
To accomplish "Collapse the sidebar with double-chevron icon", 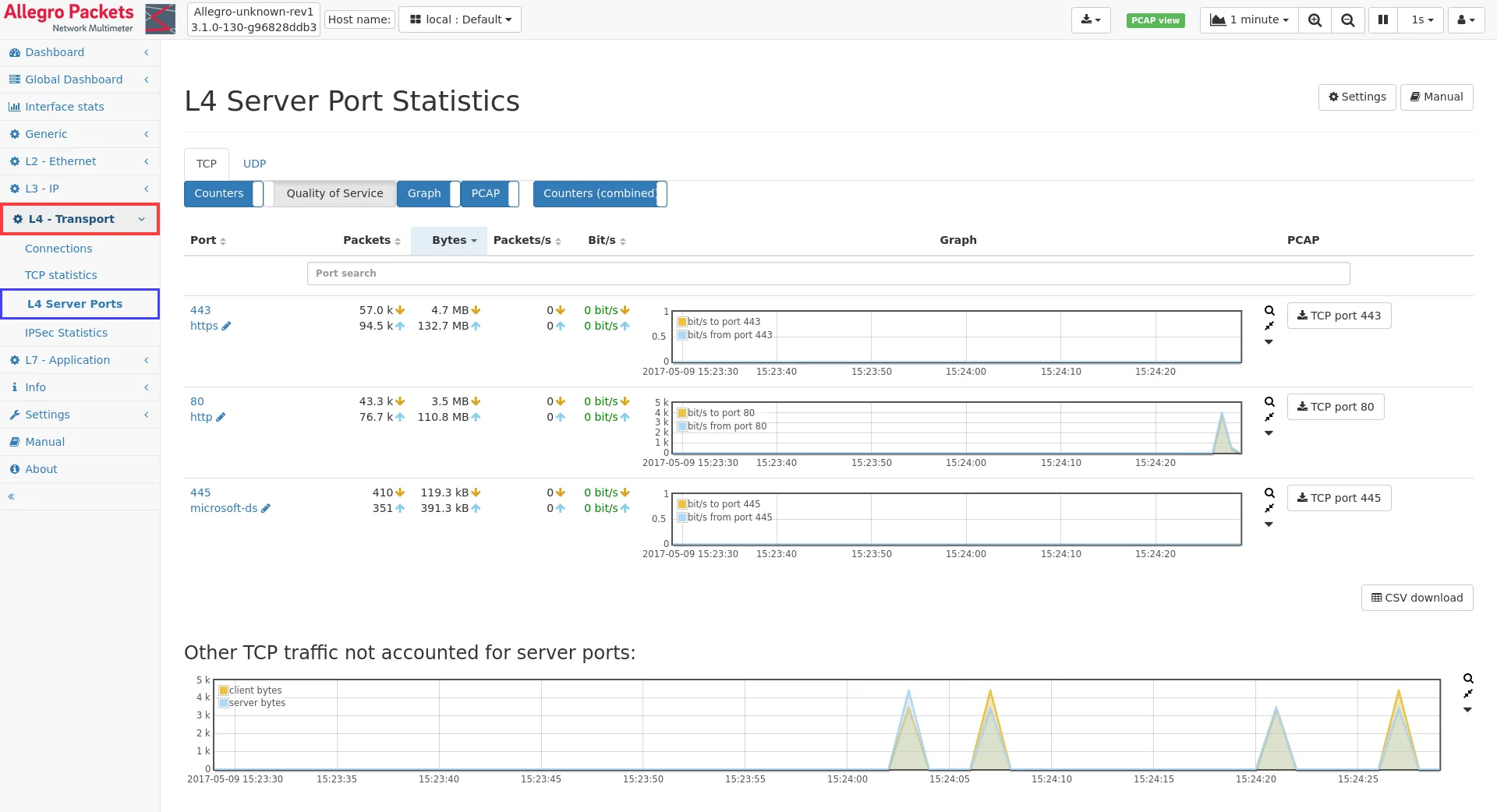I will pos(12,496).
